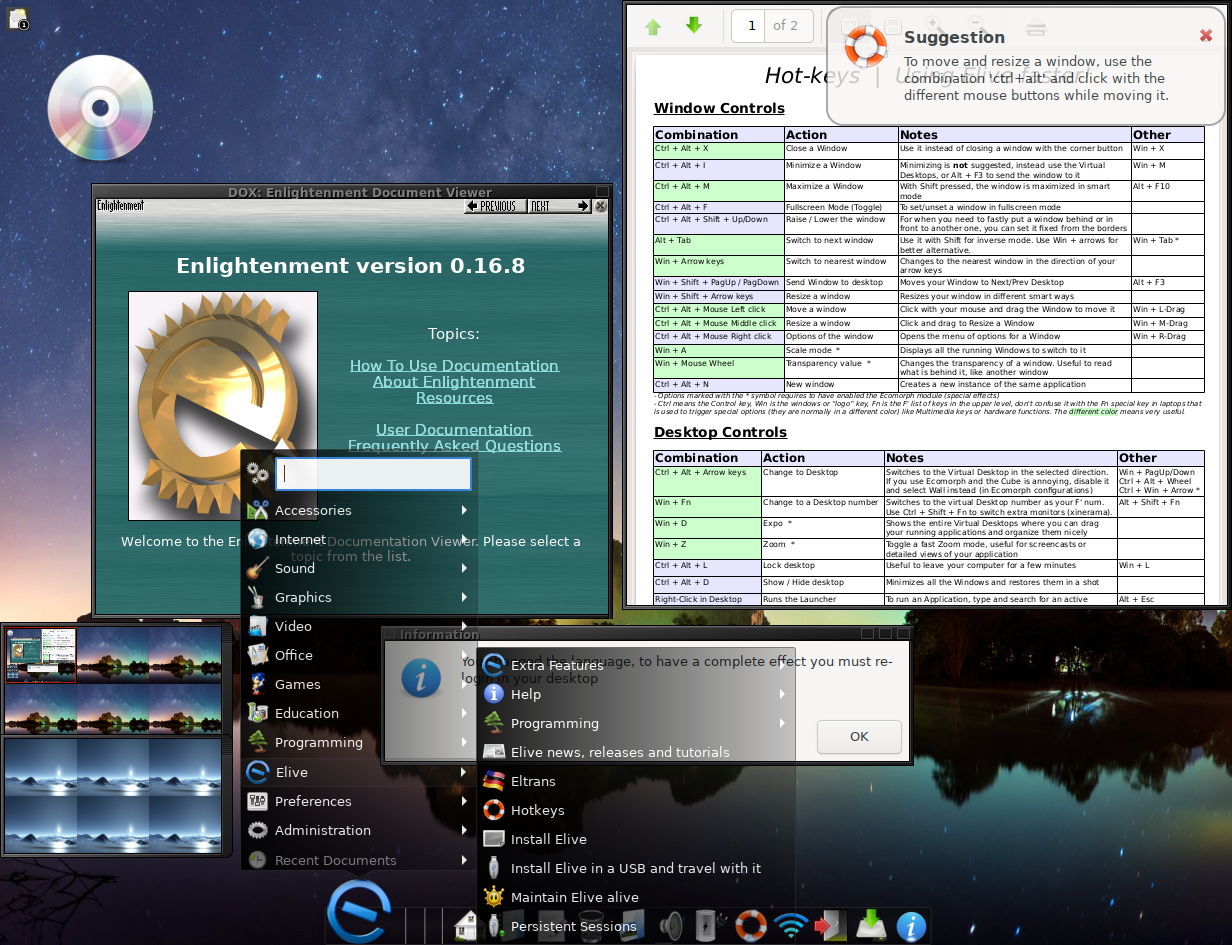Choose Persistent Sessions from the Elive submenu
Image resolution: width=1232 pixels, height=945 pixels.
point(636,926)
